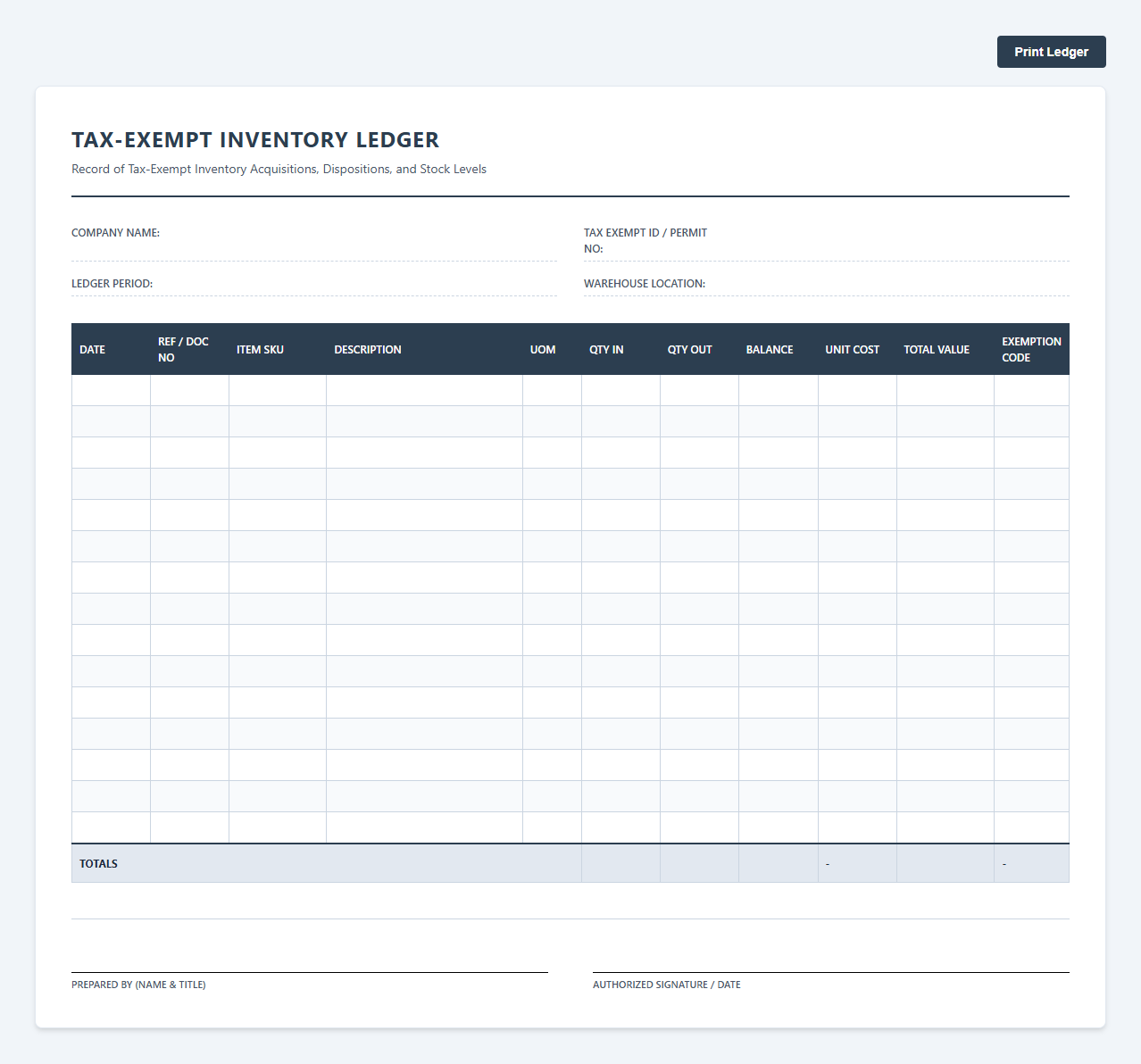Click the first row's Description cell
This screenshot has height=1064, width=1141.
pyautogui.click(x=424, y=390)
